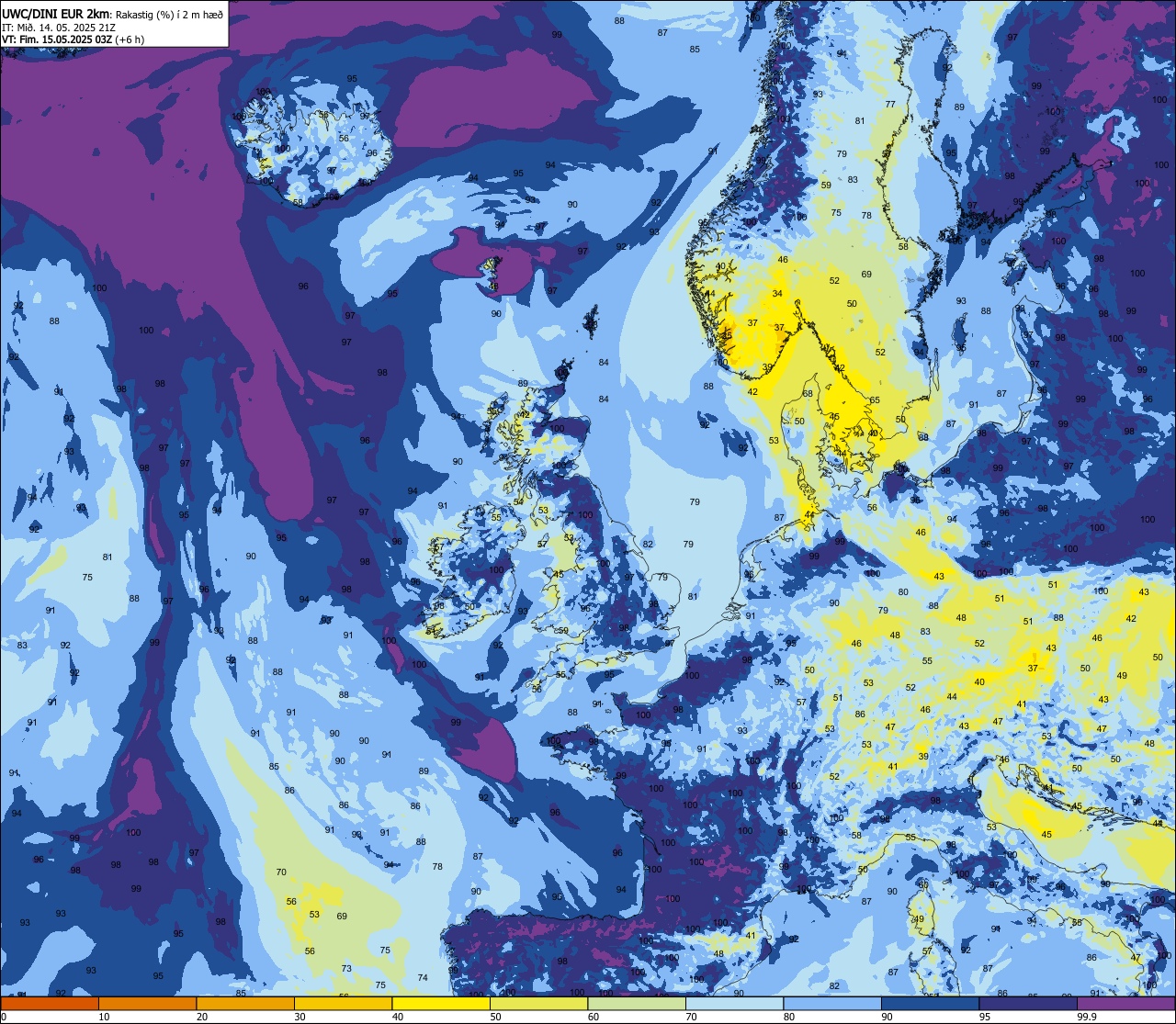Pick the light orange 20–30 legend swatch
1176x1024 pixels.
pos(245,1003)
